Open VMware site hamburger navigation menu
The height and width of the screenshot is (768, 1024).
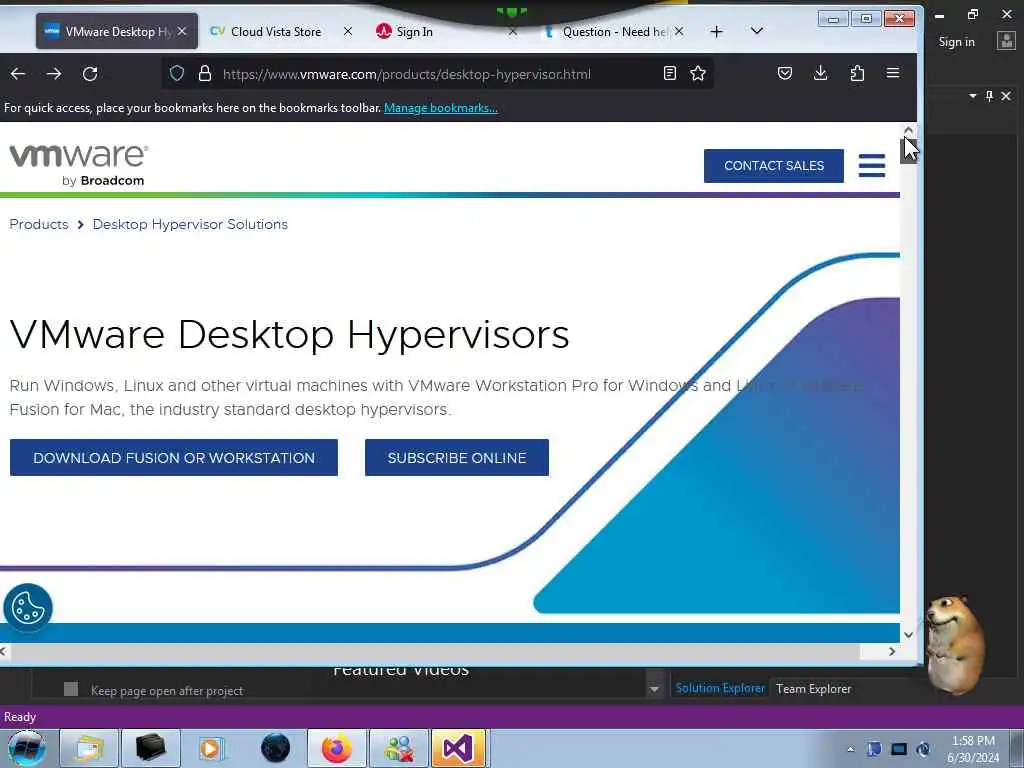[x=872, y=165]
